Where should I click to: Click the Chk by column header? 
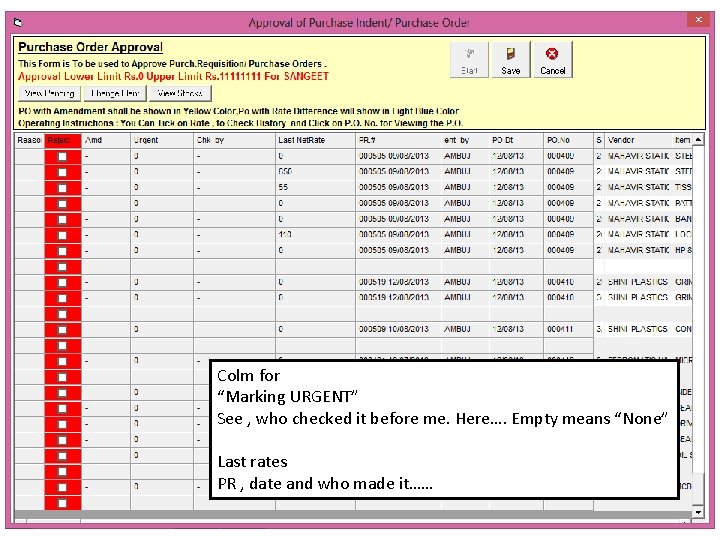(235, 140)
